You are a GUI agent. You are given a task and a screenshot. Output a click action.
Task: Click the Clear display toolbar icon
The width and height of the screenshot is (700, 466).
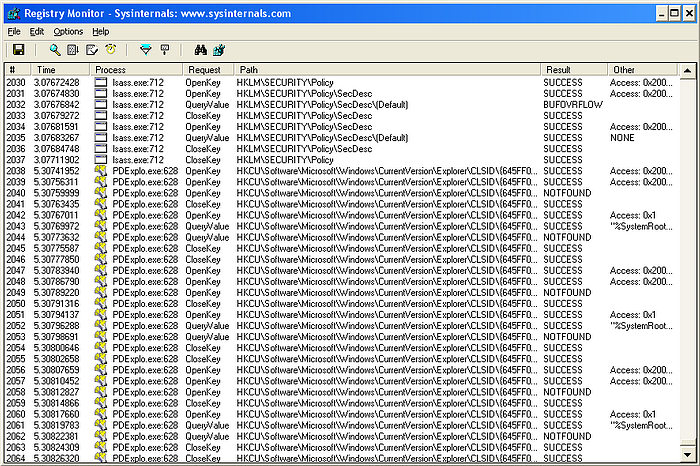pos(92,50)
